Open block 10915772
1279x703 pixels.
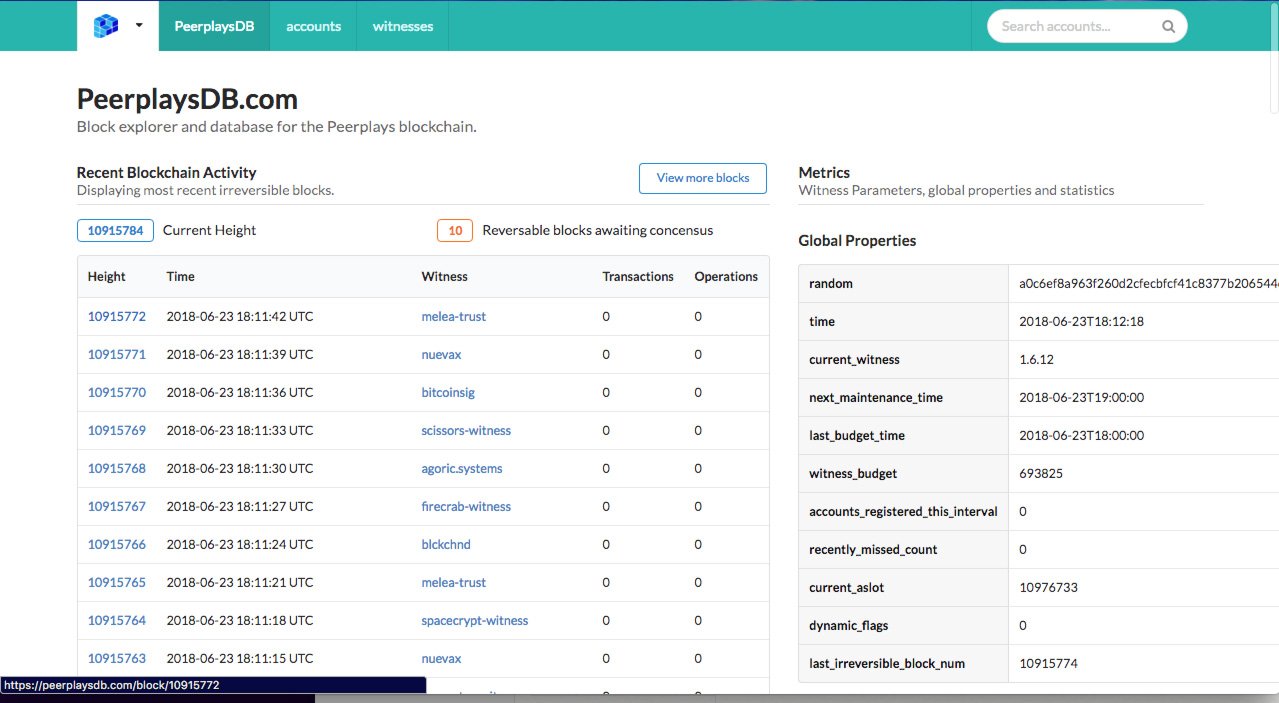(117, 317)
